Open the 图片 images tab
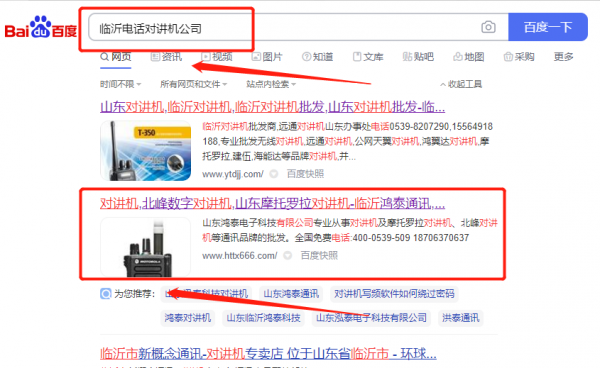Screen dimensions: 600x368 [267, 57]
